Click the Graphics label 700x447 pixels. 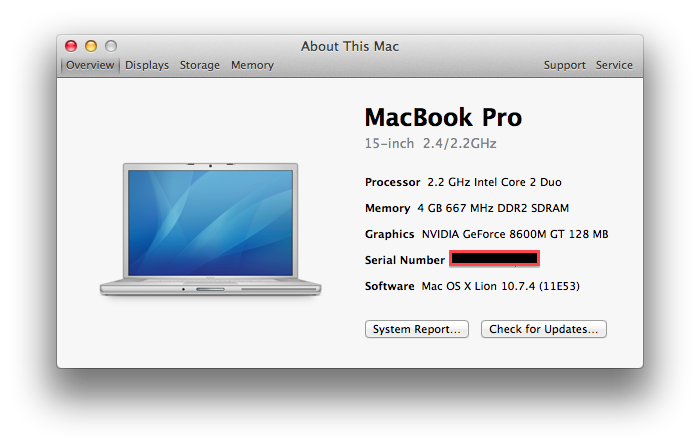[389, 234]
